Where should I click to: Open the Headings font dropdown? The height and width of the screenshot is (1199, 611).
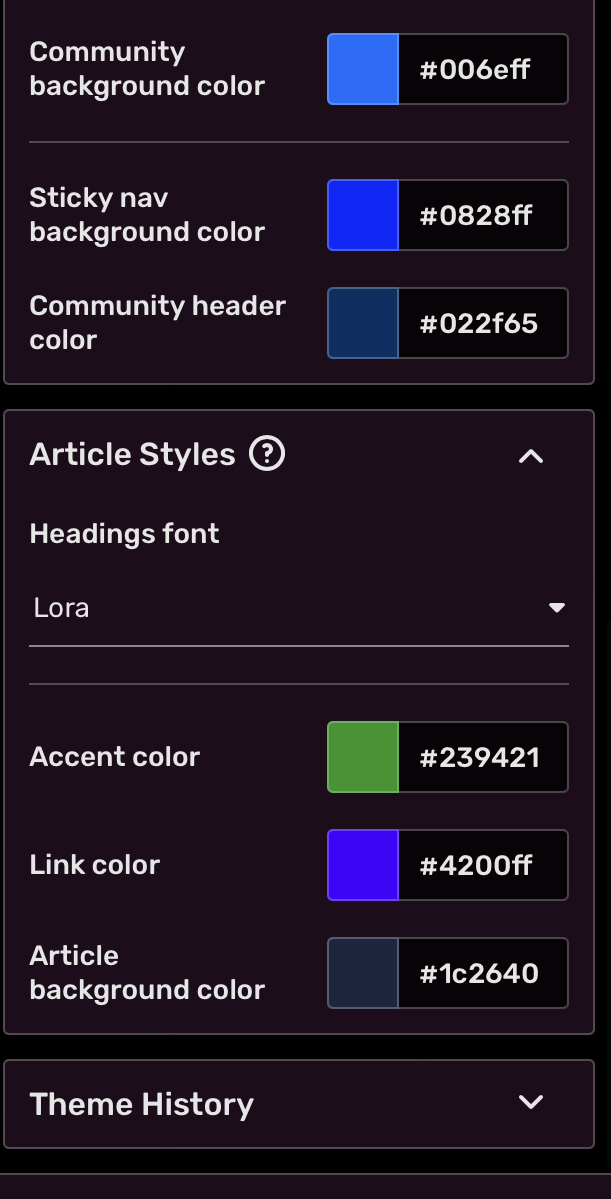click(x=299, y=606)
